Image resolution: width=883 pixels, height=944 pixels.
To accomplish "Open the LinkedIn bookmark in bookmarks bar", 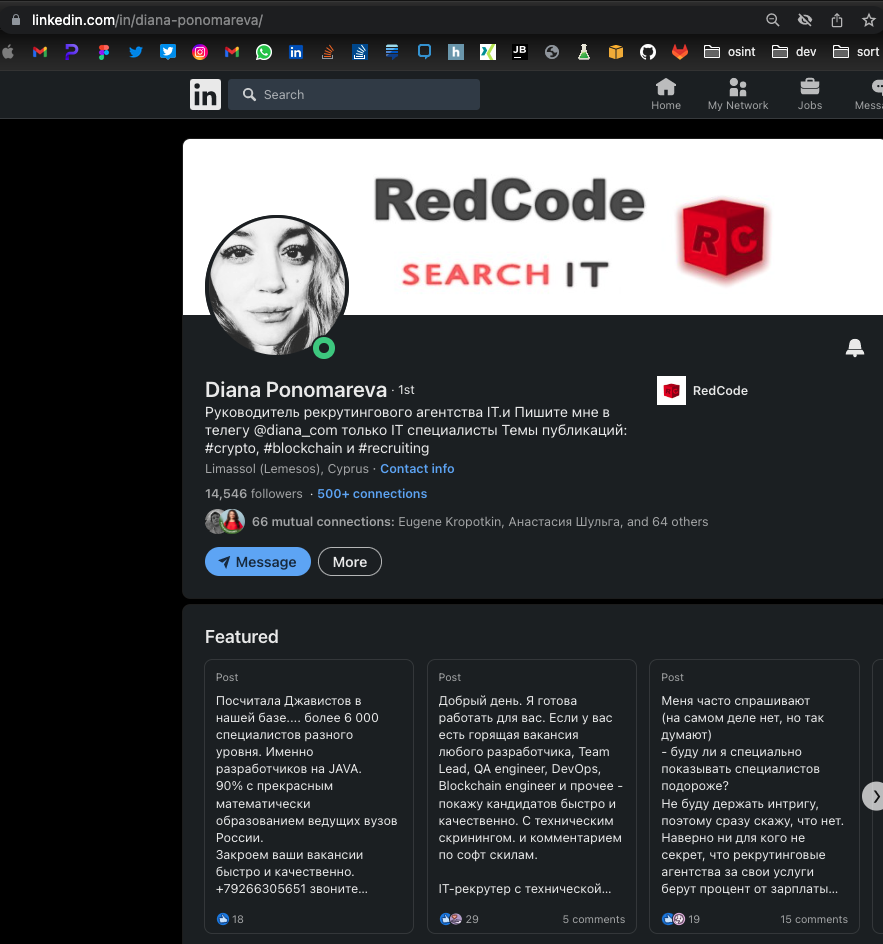I will tap(296, 52).
